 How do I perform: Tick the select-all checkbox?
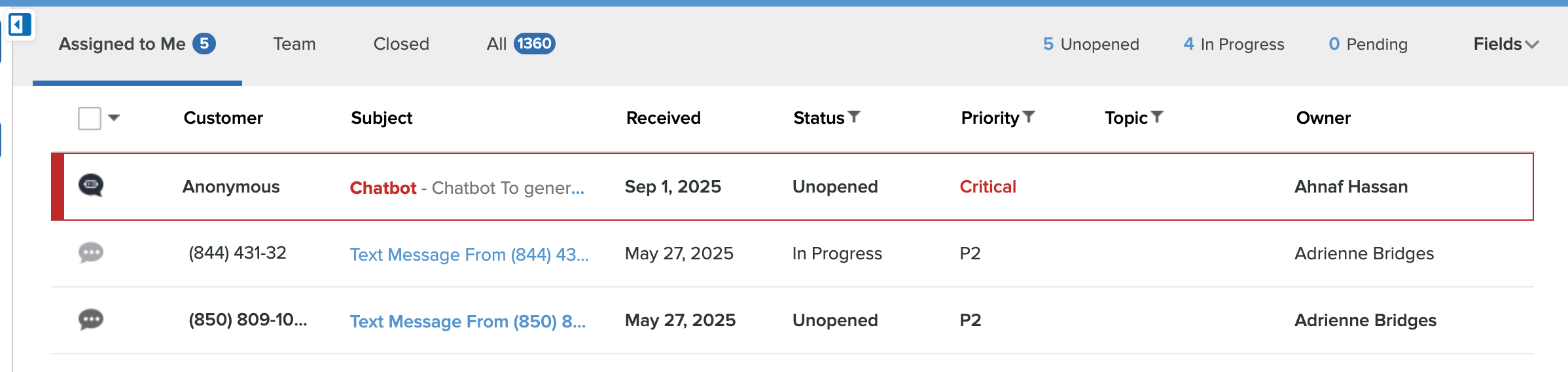[90, 119]
